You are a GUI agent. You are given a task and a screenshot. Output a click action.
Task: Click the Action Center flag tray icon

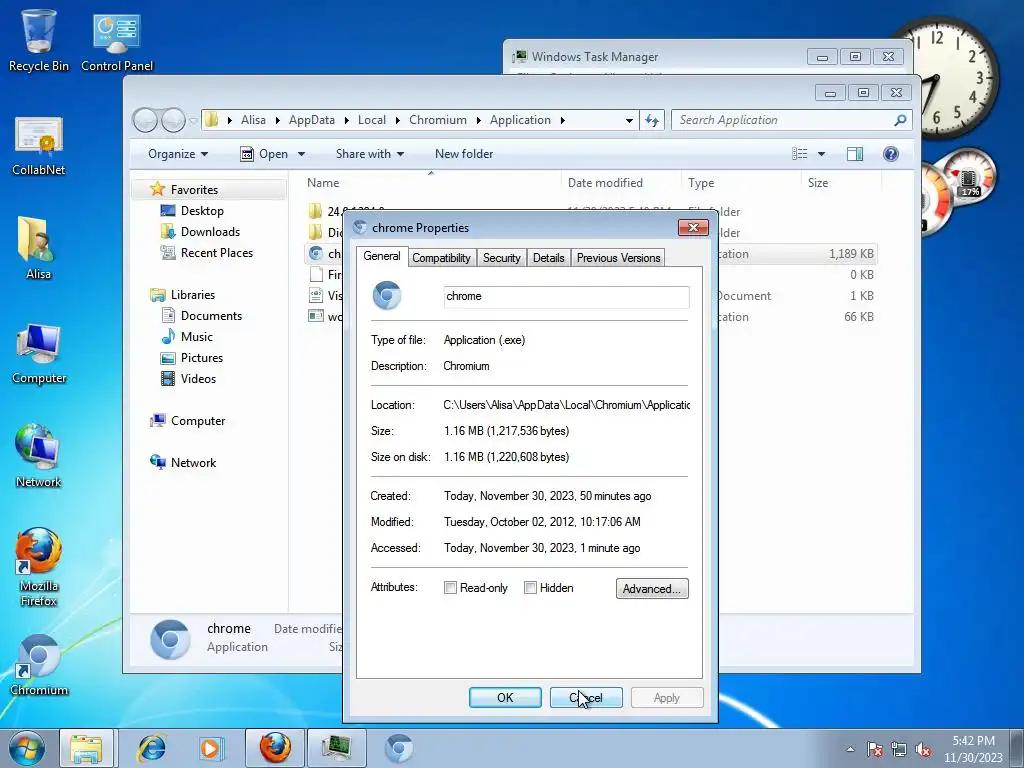(875, 749)
